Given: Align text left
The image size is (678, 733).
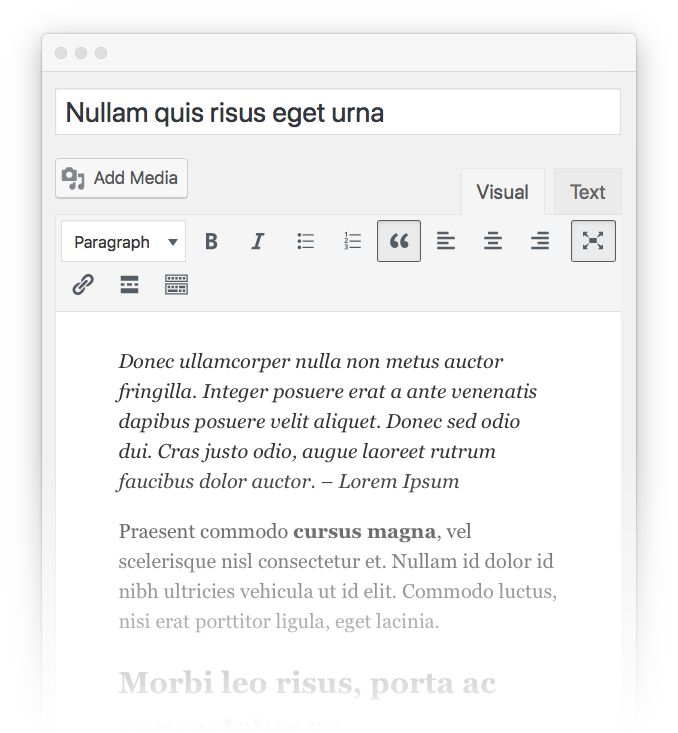Looking at the screenshot, I should pos(446,241).
